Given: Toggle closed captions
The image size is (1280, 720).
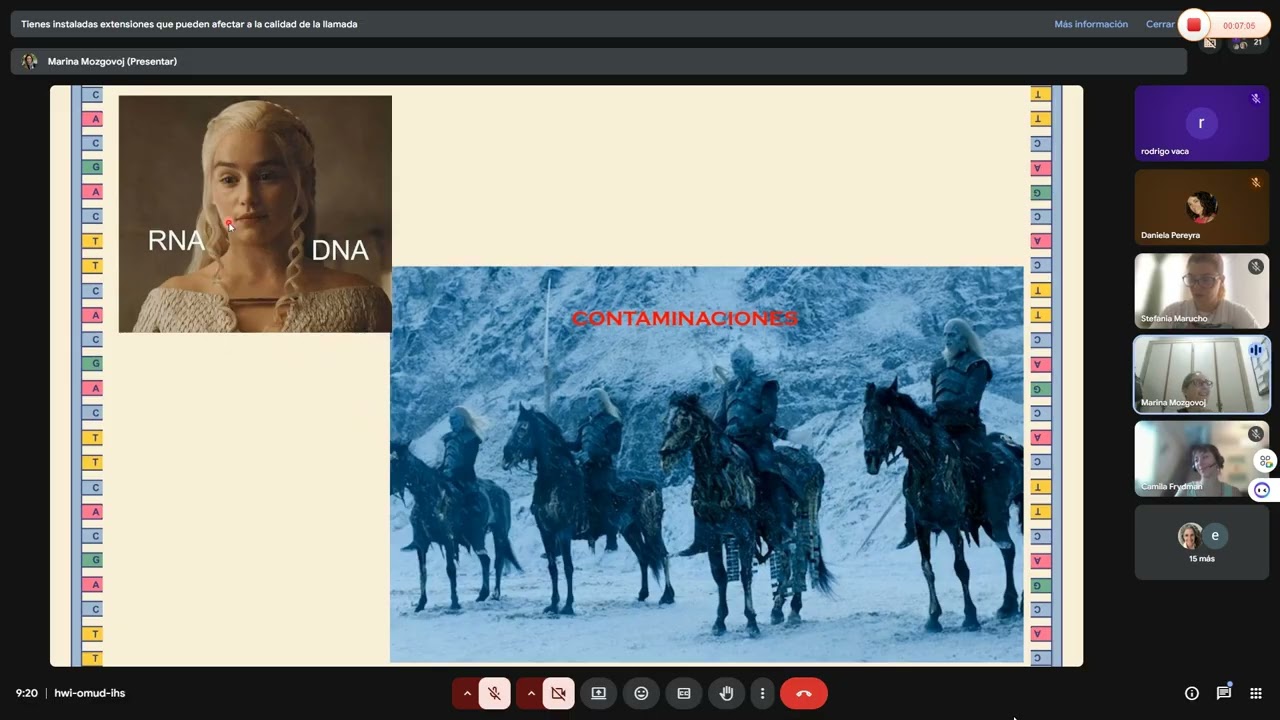Looking at the screenshot, I should point(684,693).
